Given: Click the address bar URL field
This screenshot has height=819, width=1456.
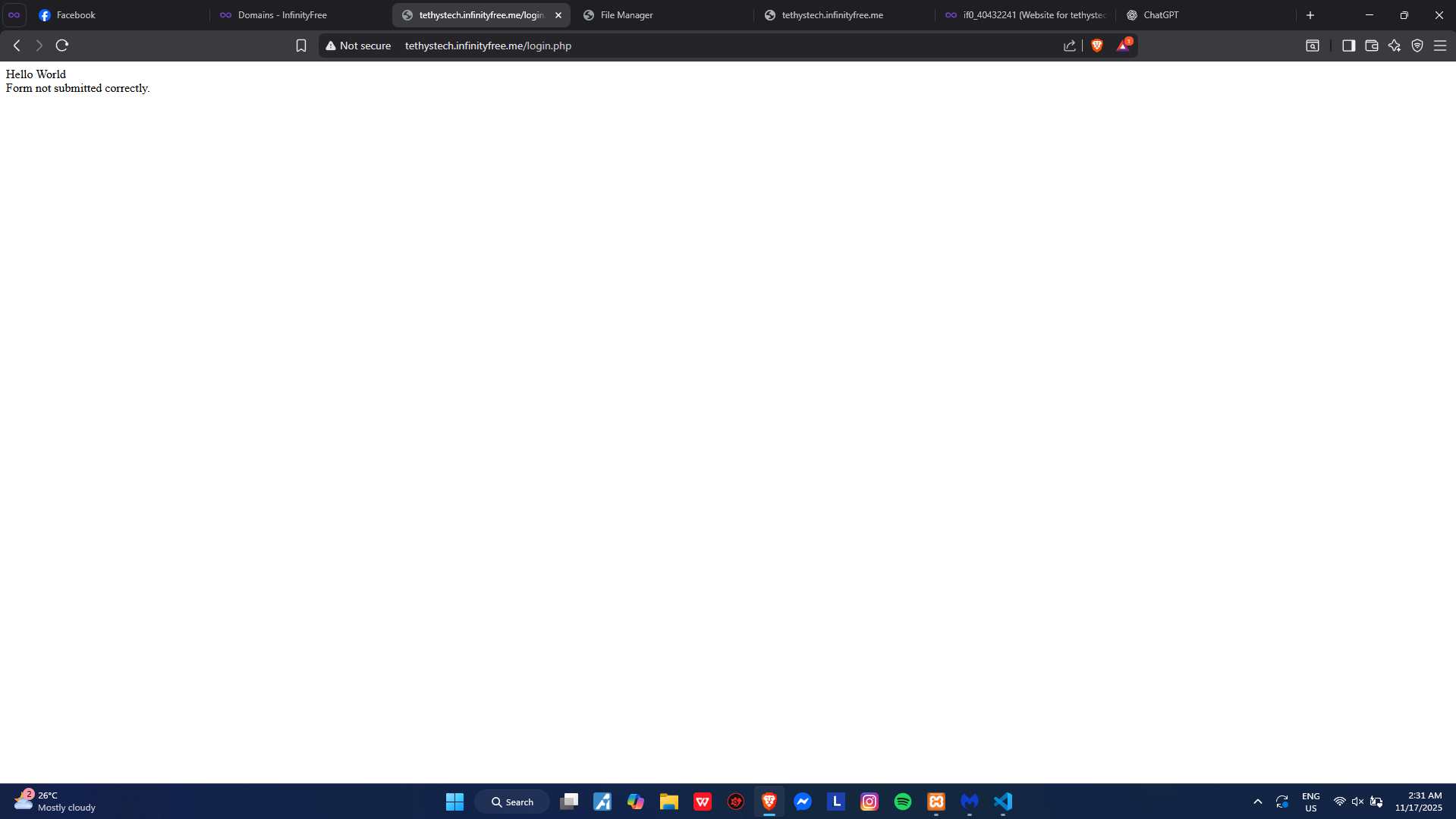Looking at the screenshot, I should tap(683, 46).
